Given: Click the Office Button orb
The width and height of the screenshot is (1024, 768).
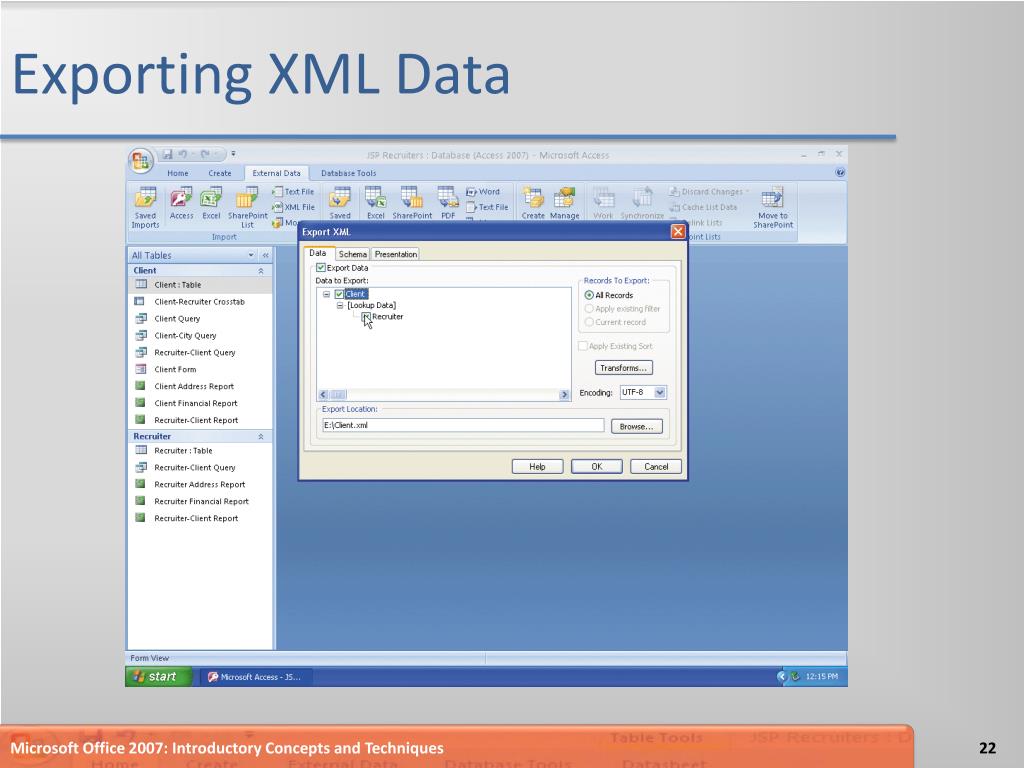Looking at the screenshot, I should [141, 160].
